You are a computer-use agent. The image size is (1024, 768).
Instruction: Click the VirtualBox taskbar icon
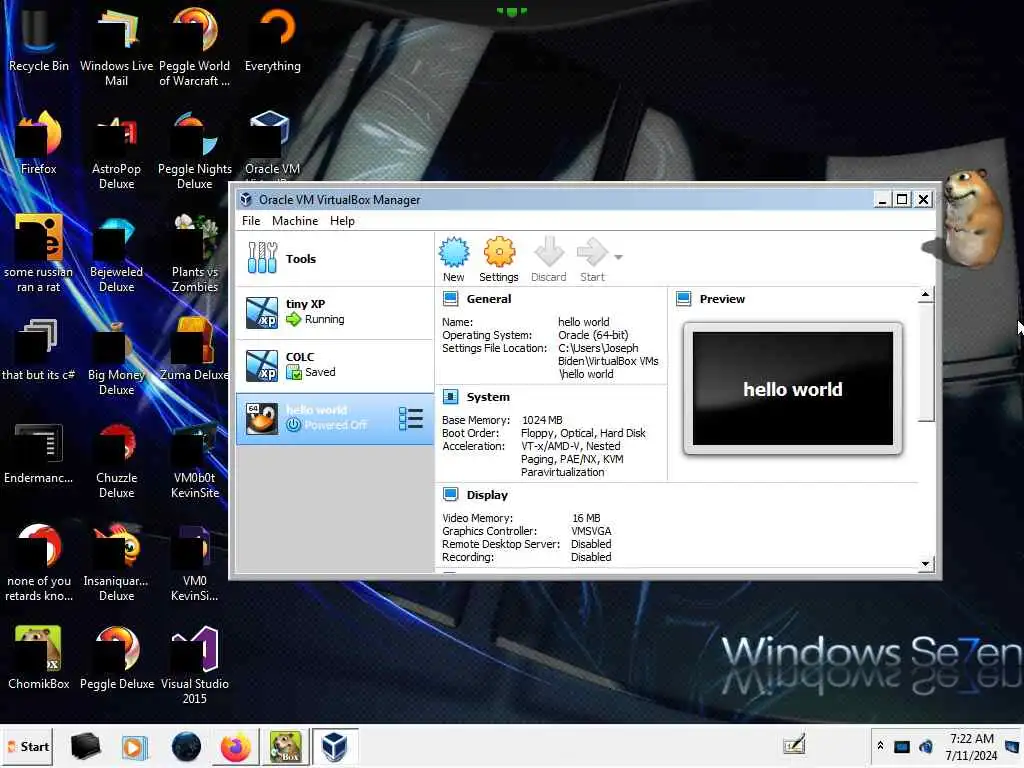(334, 746)
